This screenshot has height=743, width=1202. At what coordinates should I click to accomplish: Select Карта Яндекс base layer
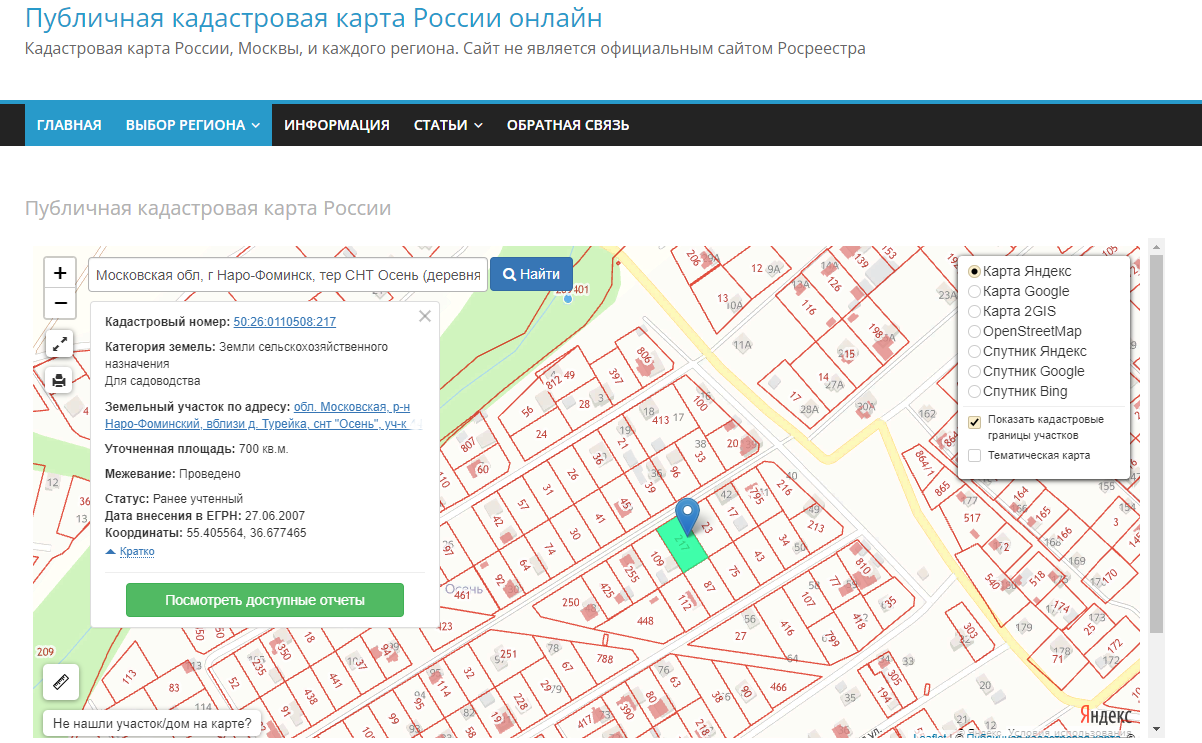tap(974, 271)
